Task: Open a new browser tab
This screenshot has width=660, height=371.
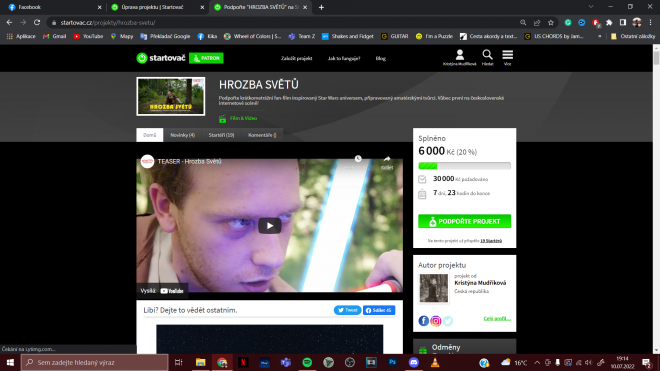Action: point(321,7)
